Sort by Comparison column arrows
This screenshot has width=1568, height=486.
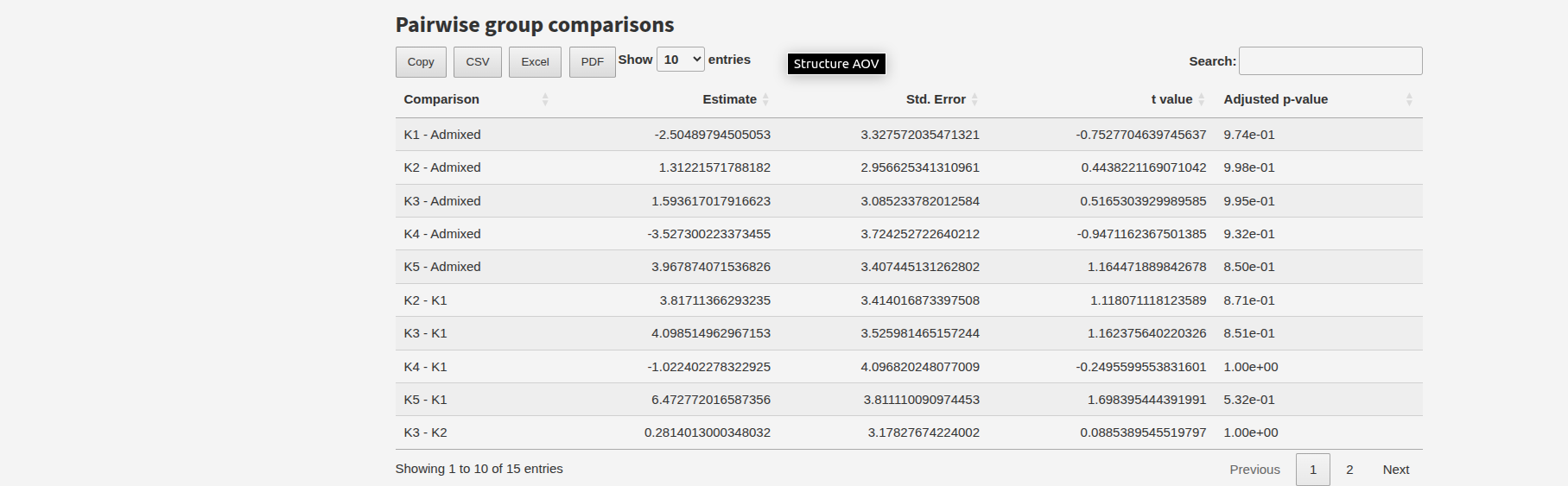[545, 99]
